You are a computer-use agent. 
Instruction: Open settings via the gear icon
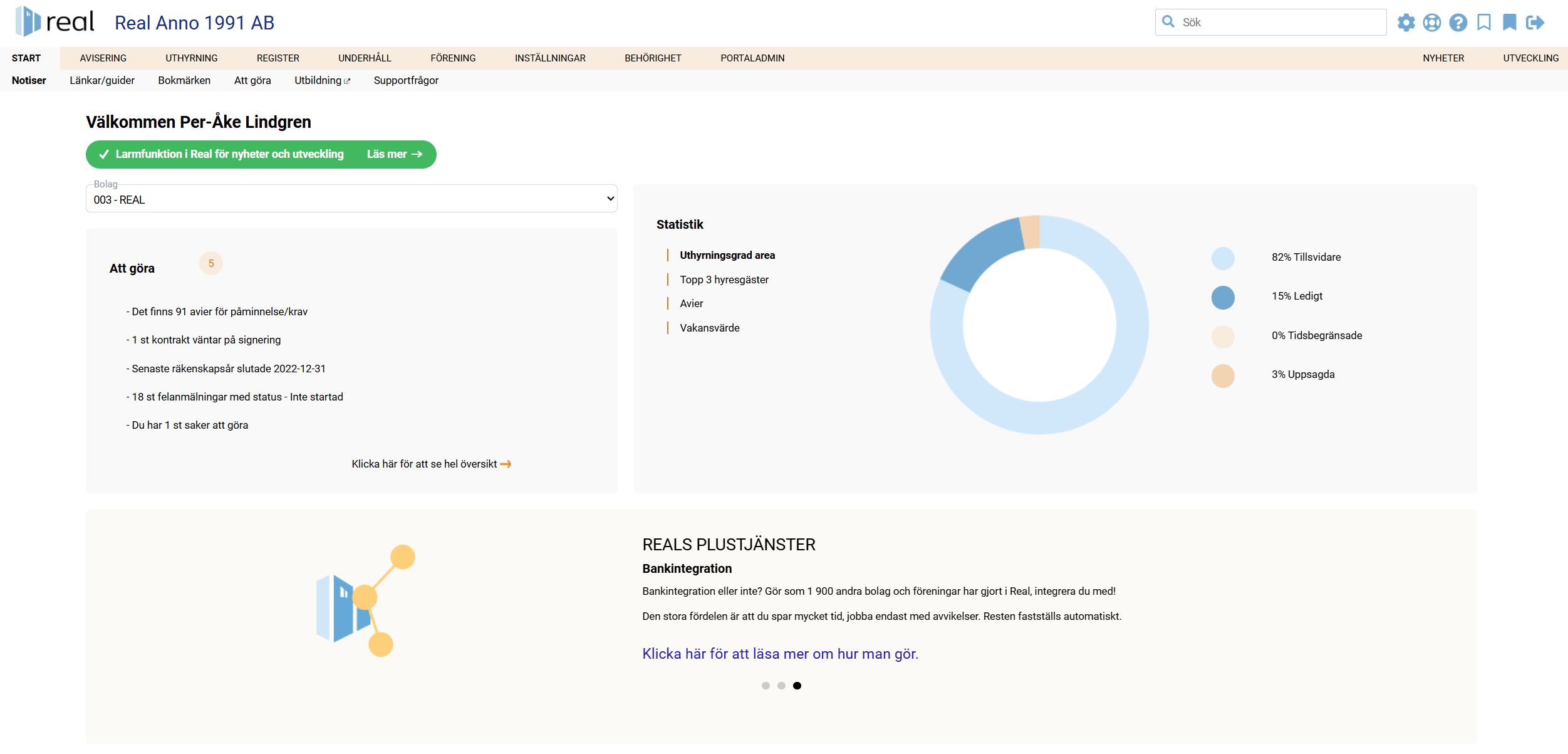tap(1406, 23)
